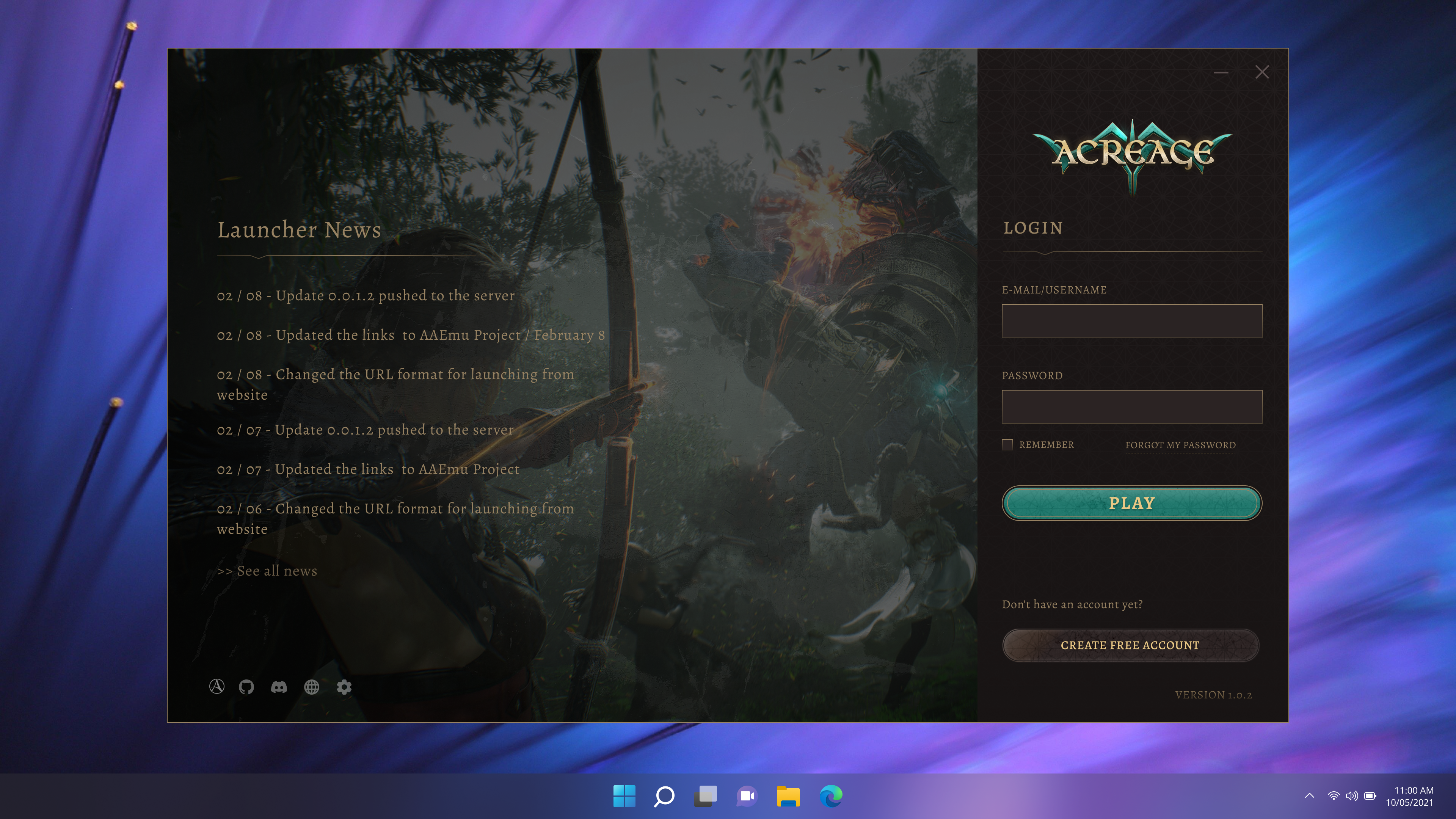This screenshot has height=819, width=1456.
Task: Open the volume speaker tray icon
Action: [1351, 796]
